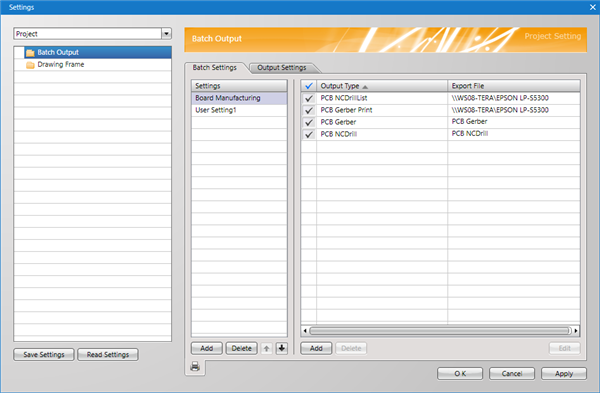Delete the selected batch setting
Screen dimensions: 600x393
(241, 348)
